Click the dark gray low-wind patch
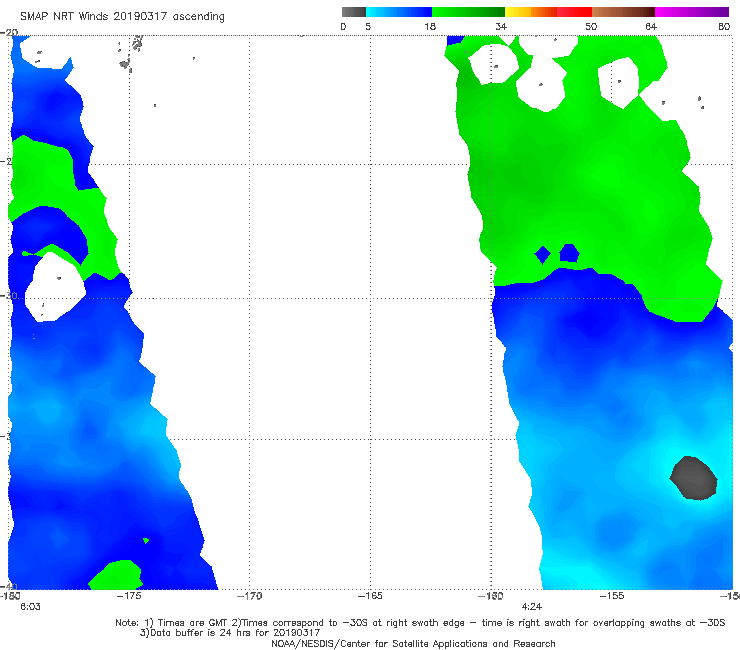This screenshot has width=740, height=650. pyautogui.click(x=694, y=478)
